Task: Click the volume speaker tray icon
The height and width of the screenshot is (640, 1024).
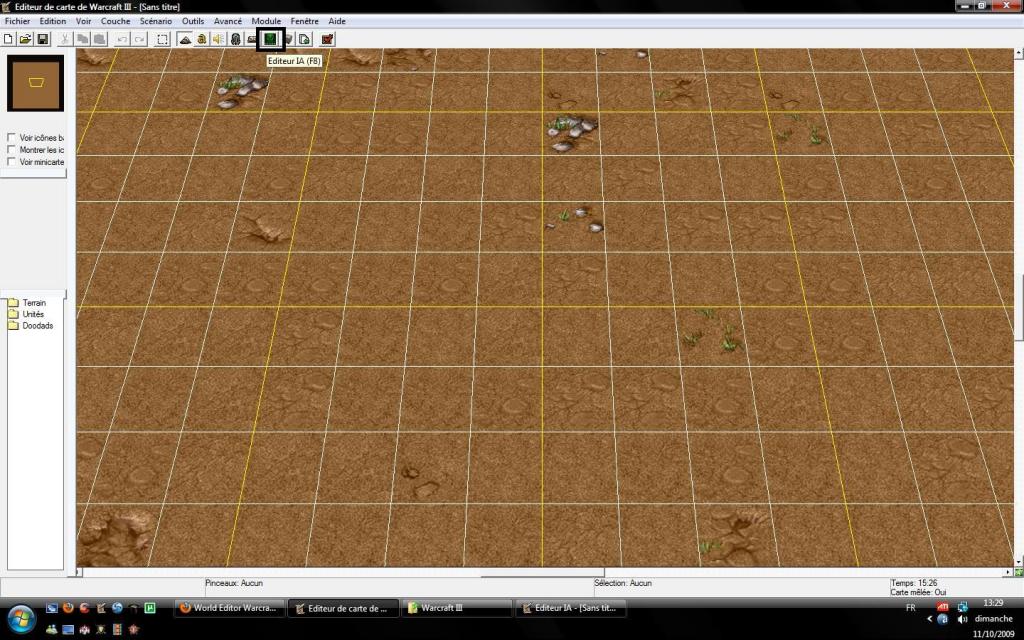Action: (x=962, y=618)
